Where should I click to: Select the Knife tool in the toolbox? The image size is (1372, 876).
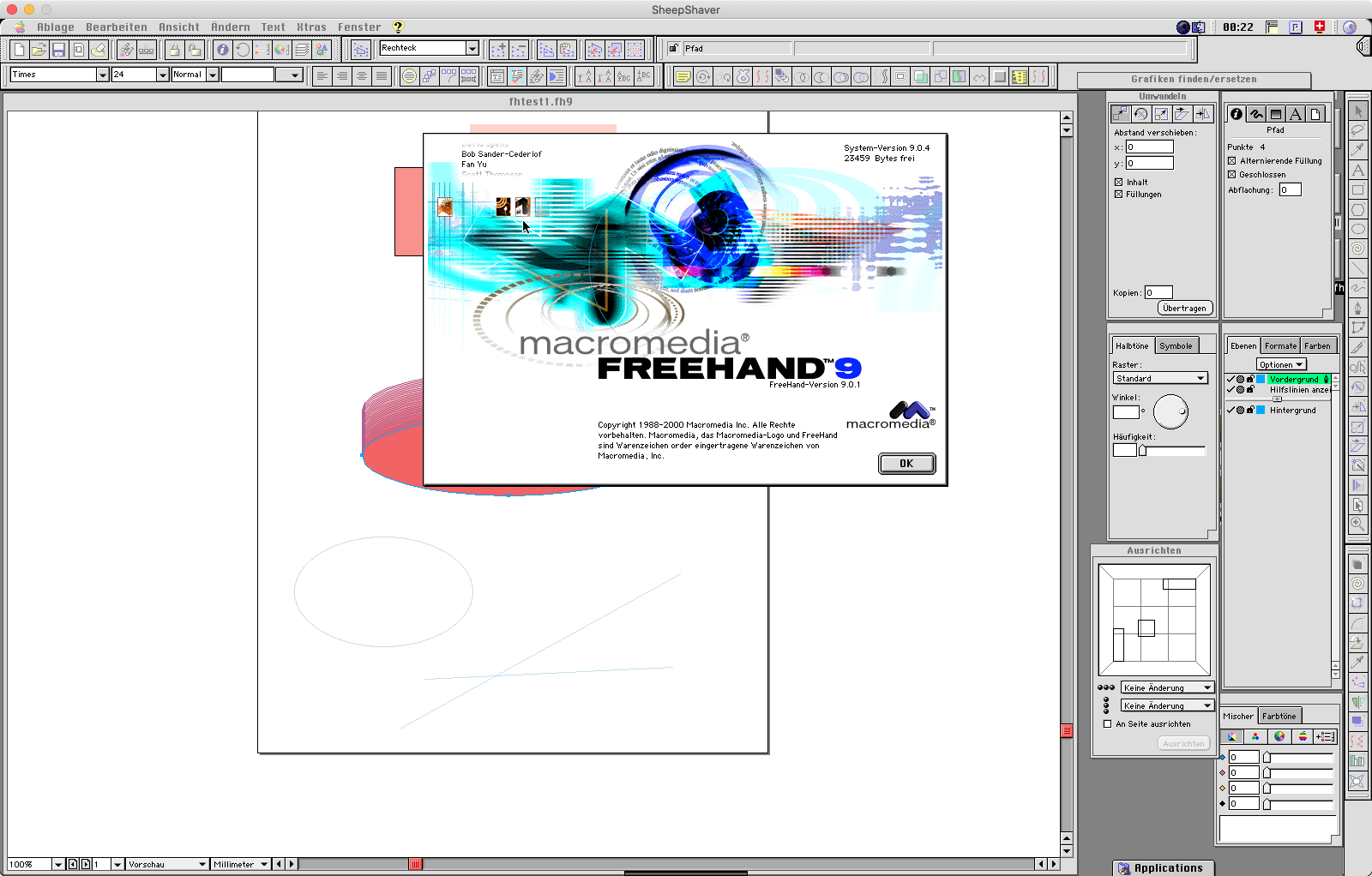(x=1358, y=348)
